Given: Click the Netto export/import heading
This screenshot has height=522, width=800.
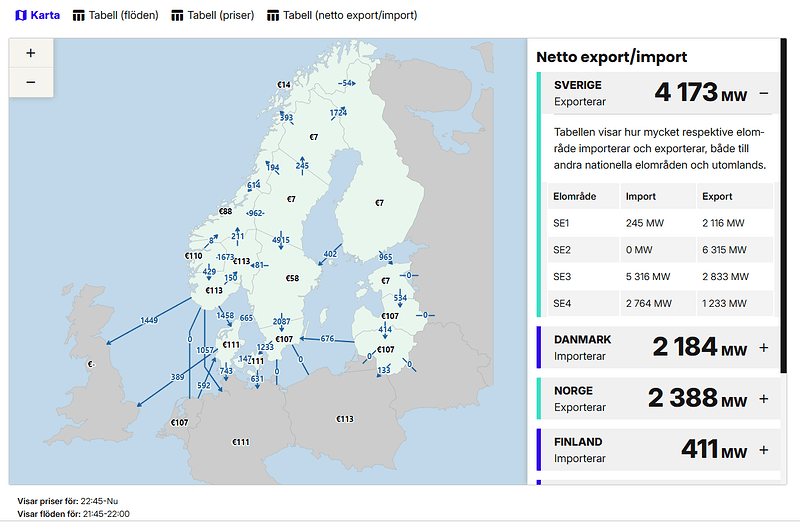Looking at the screenshot, I should 611,57.
